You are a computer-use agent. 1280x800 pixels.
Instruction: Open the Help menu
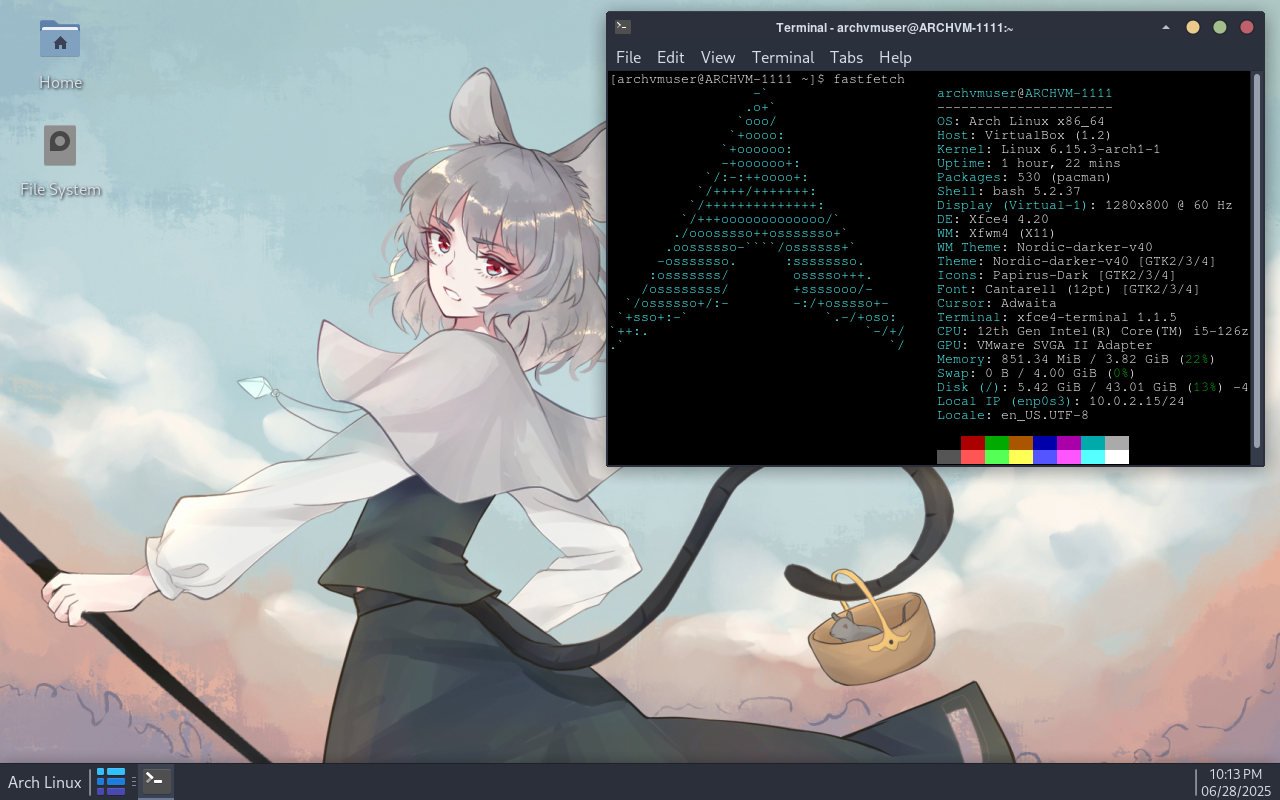click(895, 57)
